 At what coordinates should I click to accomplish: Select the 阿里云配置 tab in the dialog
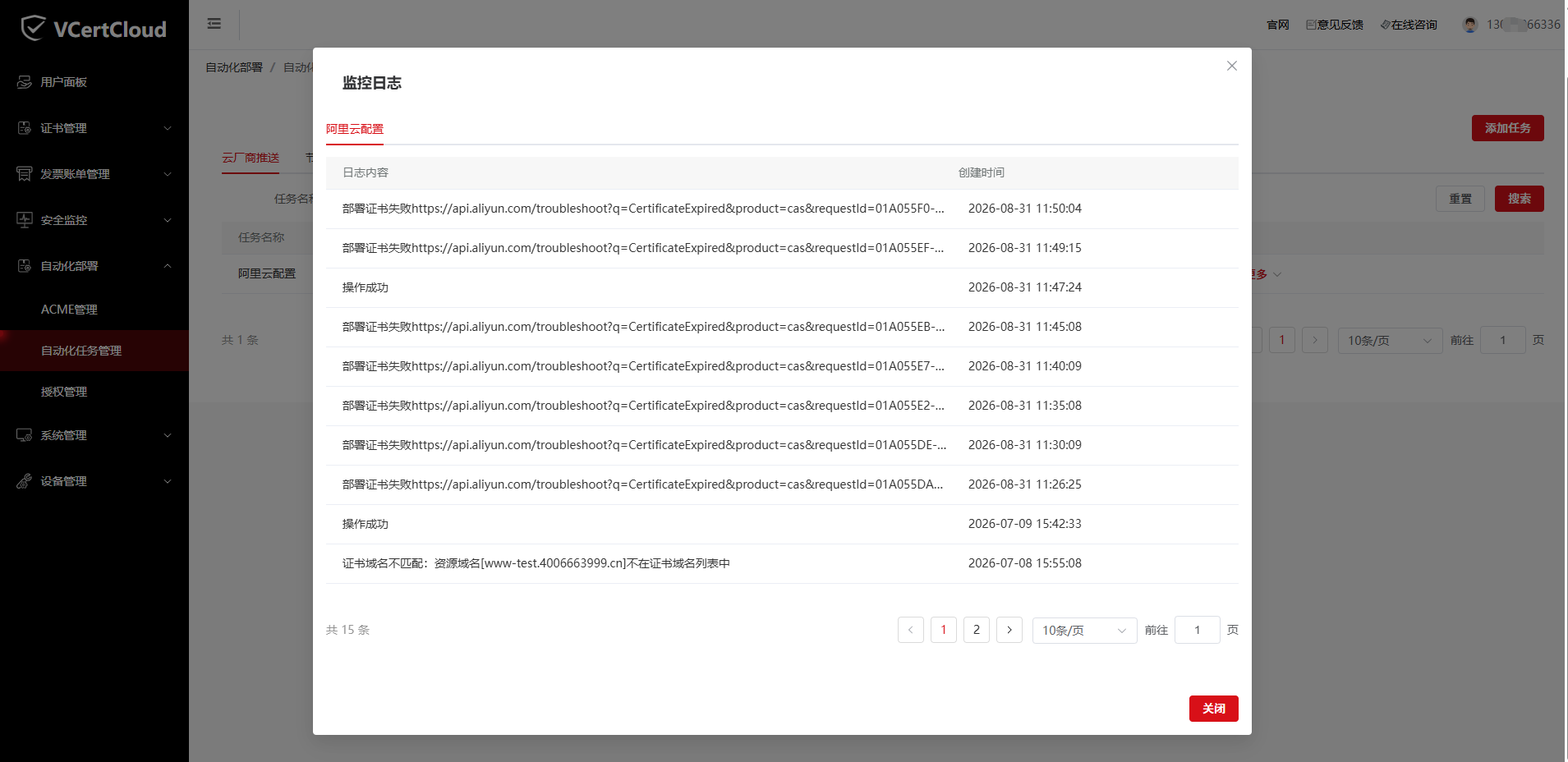(x=355, y=129)
